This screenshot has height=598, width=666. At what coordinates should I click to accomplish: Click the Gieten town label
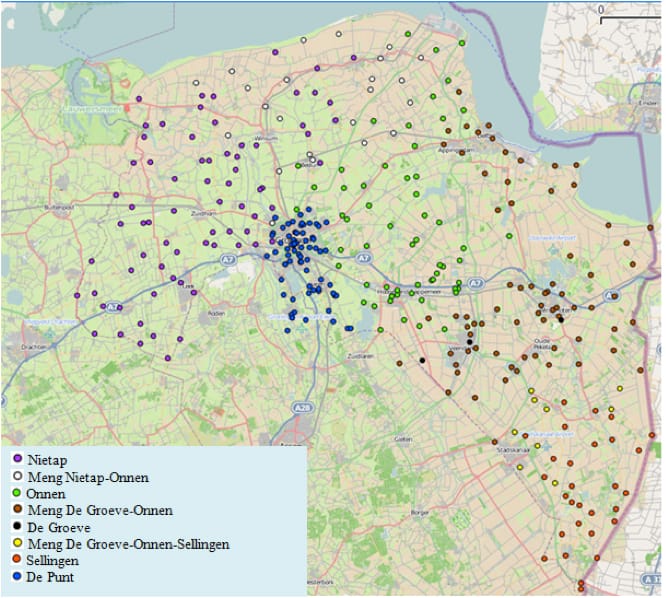[x=403, y=439]
